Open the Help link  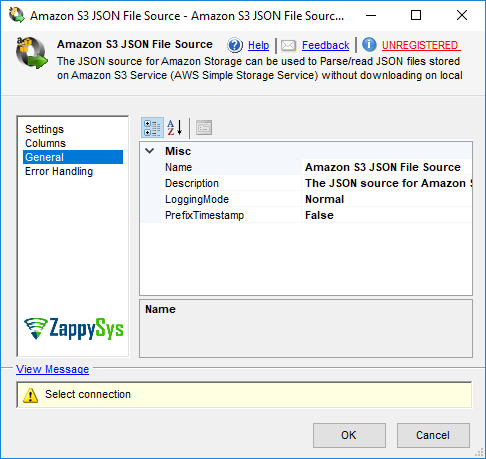258,45
